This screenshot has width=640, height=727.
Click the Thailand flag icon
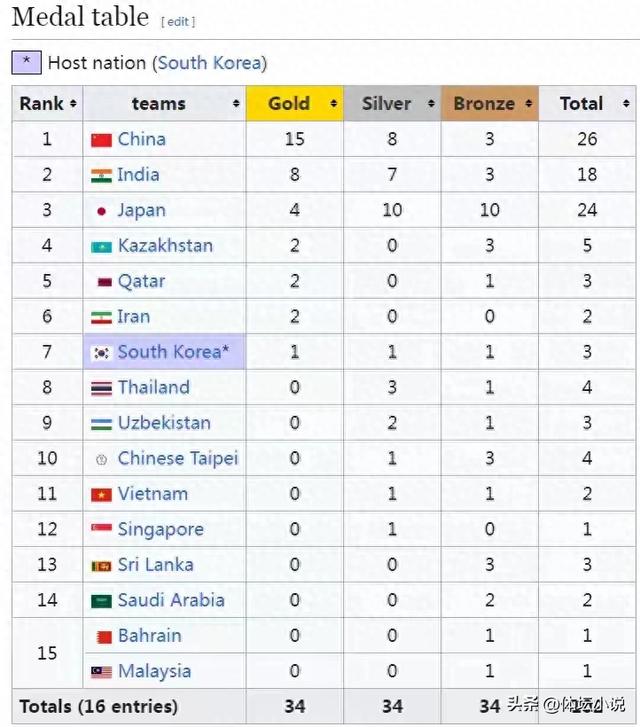coord(101,389)
